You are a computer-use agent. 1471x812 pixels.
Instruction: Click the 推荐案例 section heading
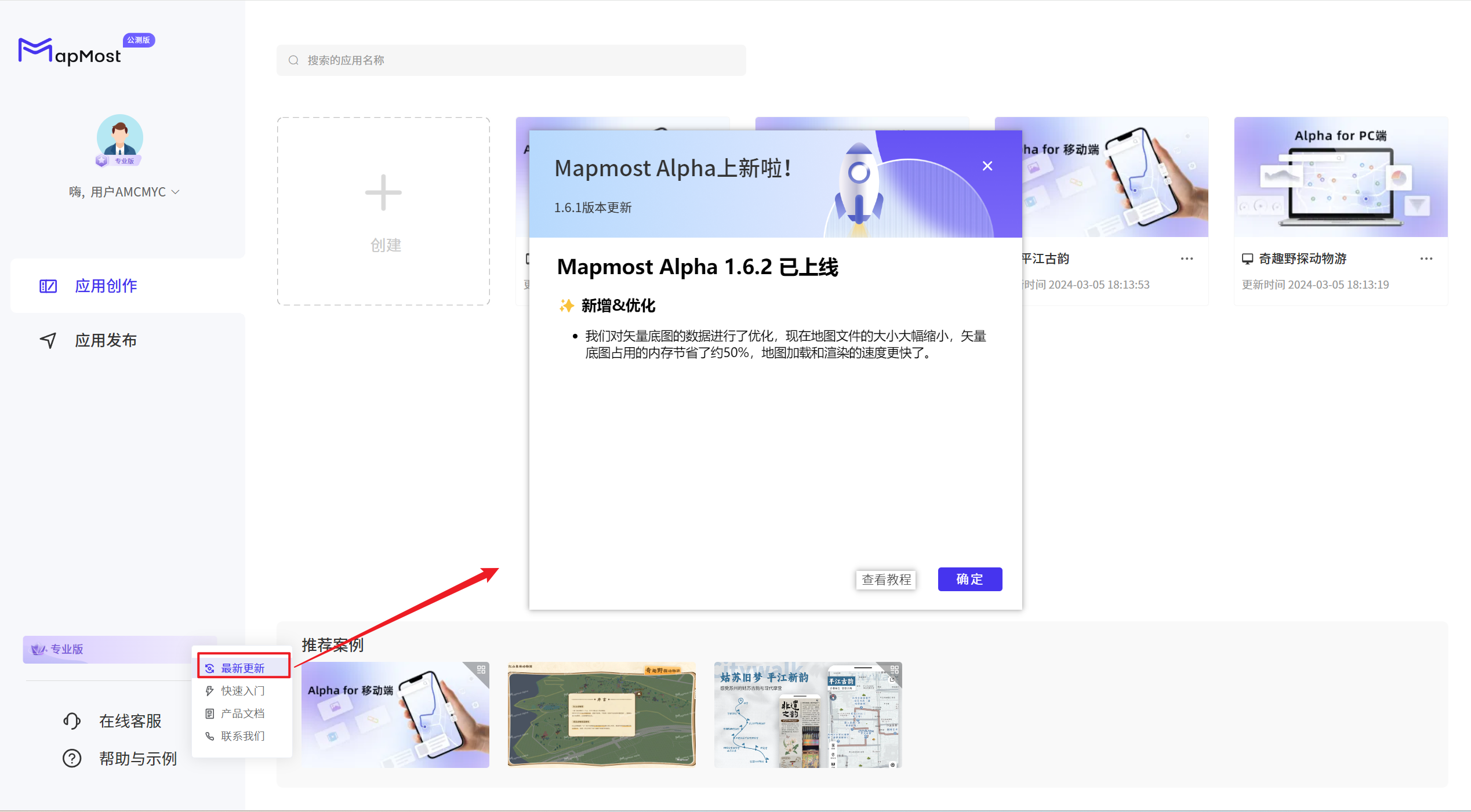coord(333,645)
